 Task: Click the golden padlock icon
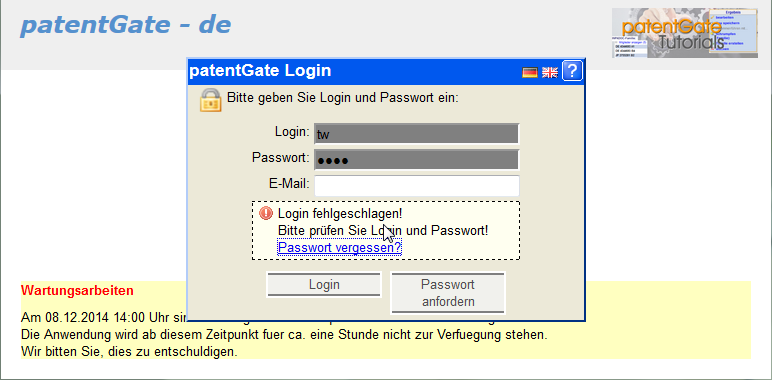[210, 100]
